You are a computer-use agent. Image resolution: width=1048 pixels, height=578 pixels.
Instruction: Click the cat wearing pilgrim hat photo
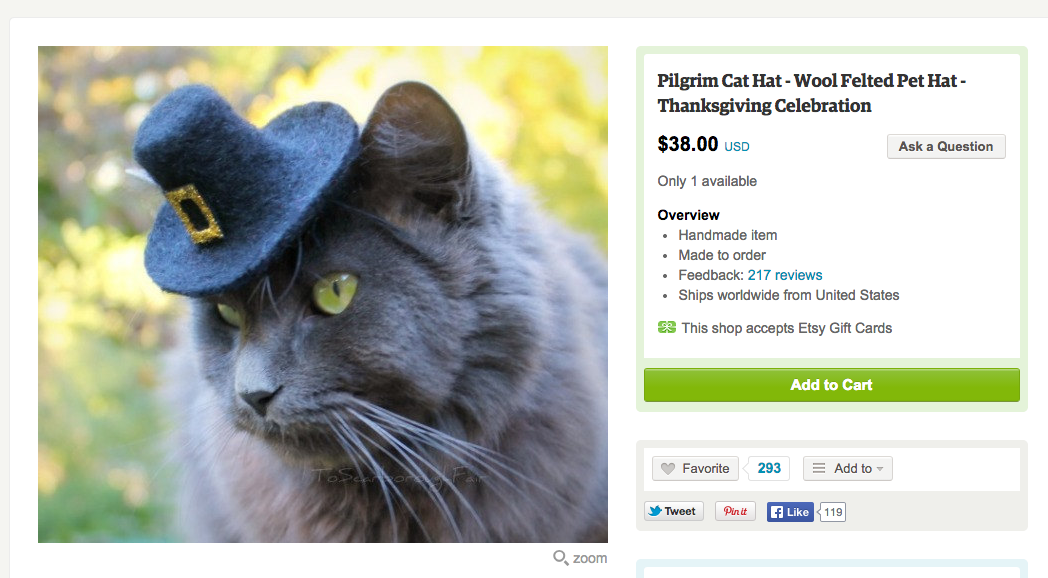tap(323, 294)
